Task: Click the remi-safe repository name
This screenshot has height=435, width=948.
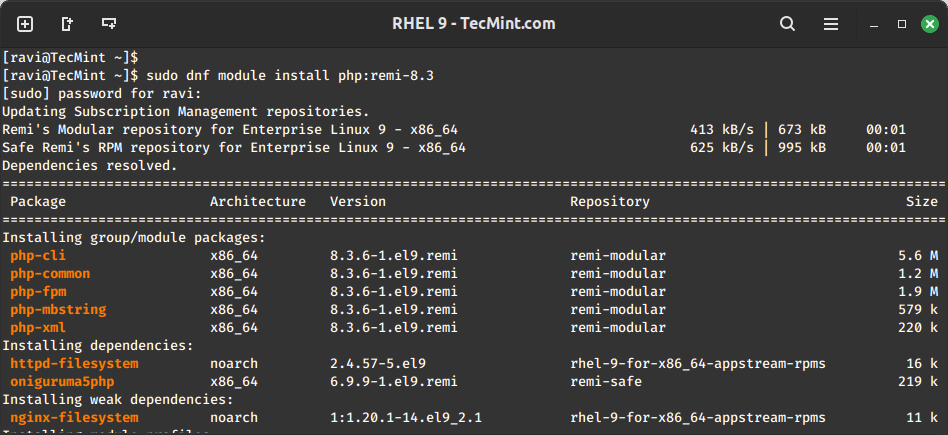Action: point(606,382)
